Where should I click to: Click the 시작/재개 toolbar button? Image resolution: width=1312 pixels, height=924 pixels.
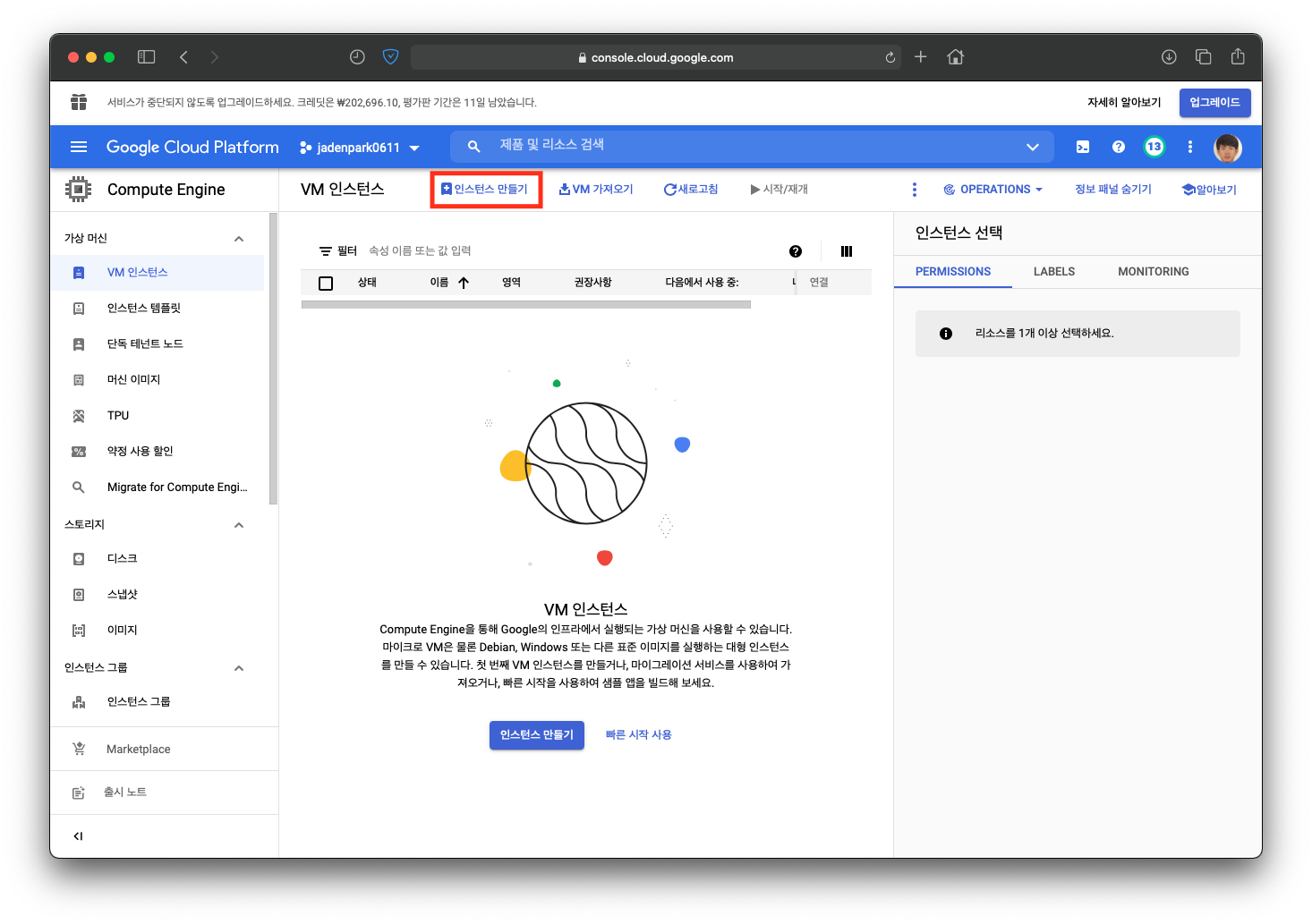click(780, 190)
